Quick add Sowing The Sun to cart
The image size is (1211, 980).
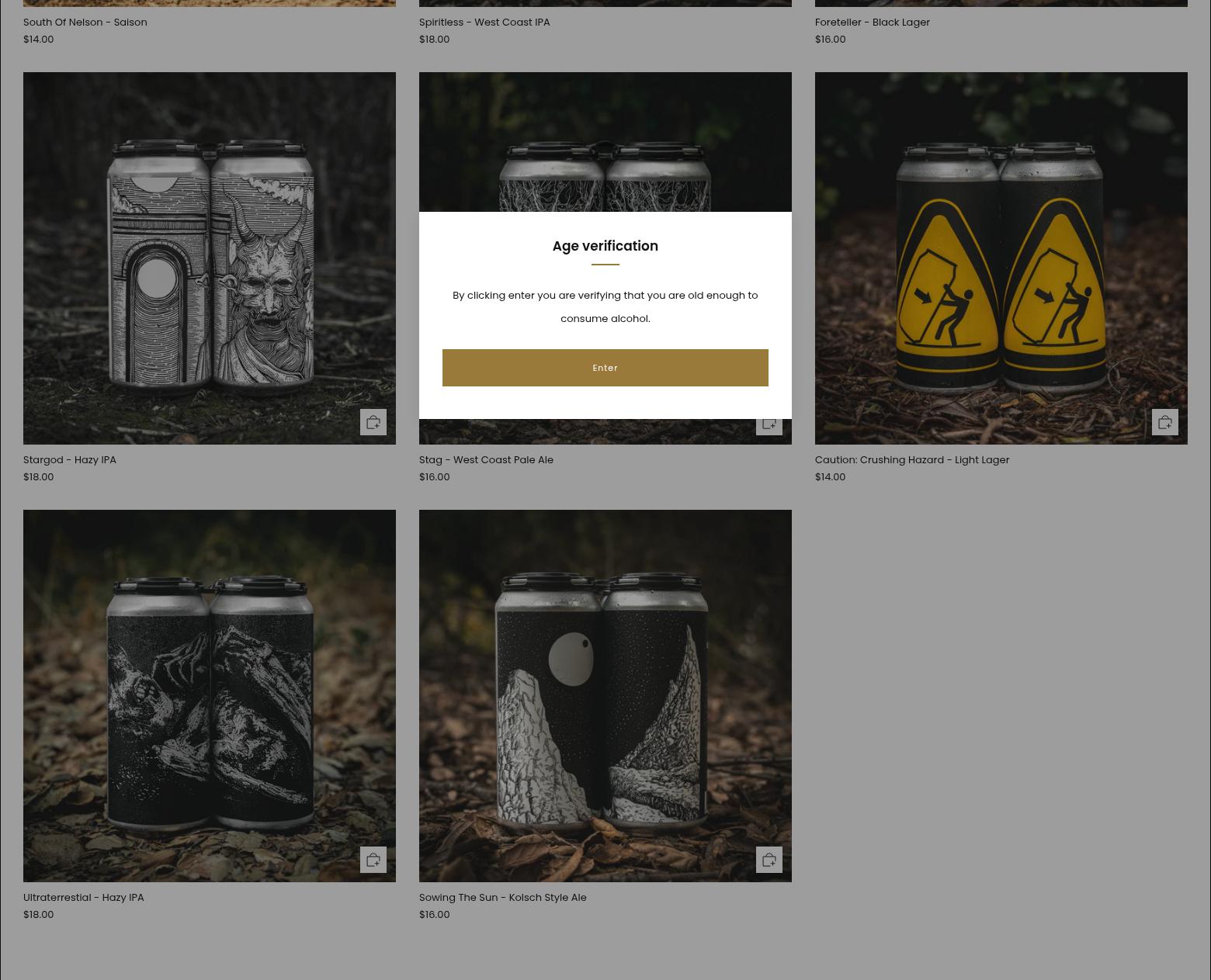click(769, 860)
